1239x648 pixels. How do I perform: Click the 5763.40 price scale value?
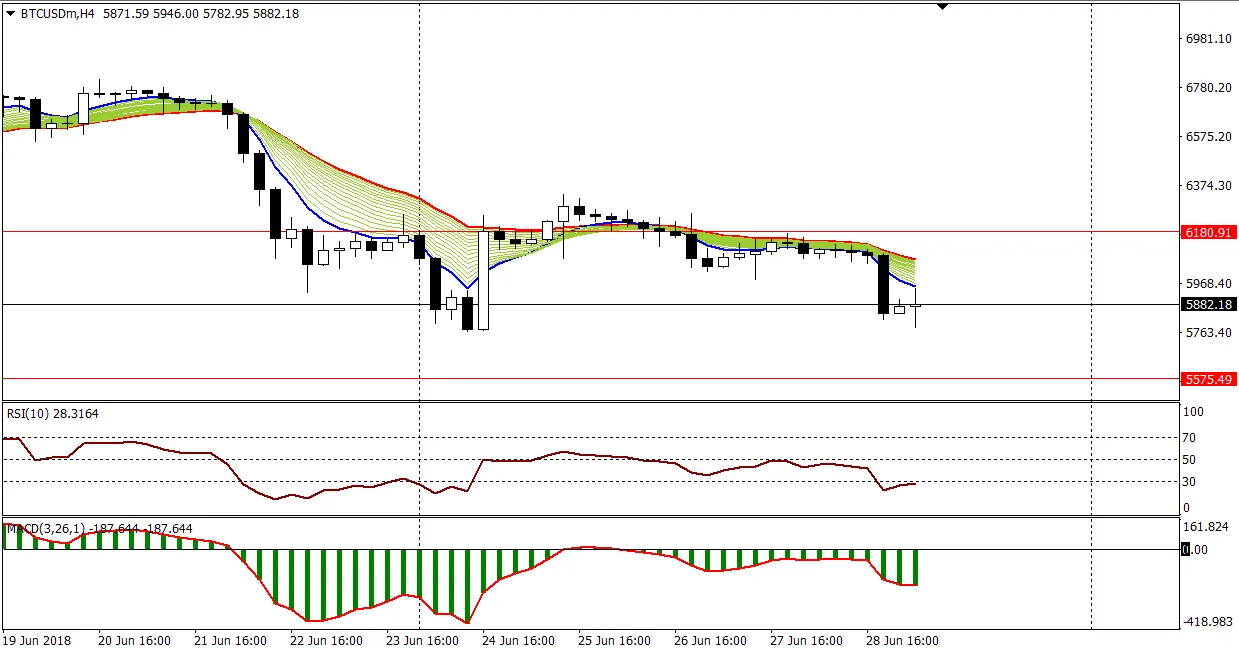(x=1207, y=332)
